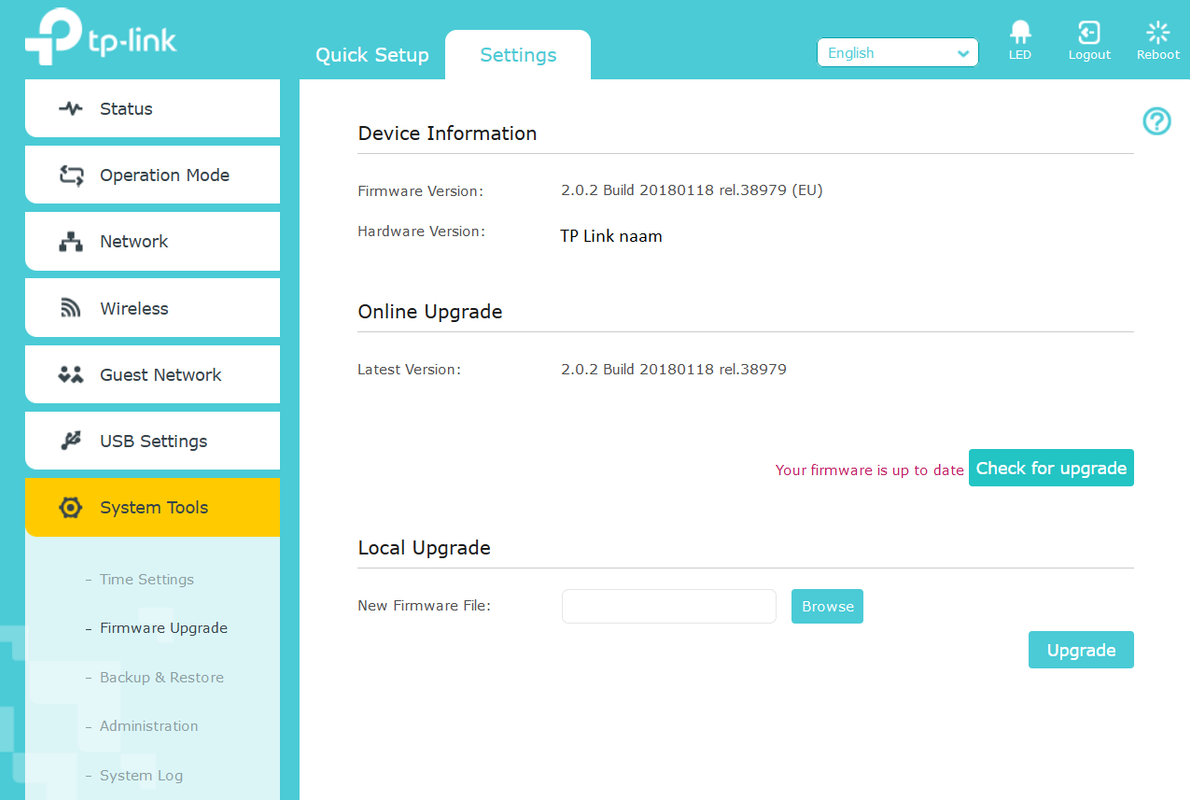
Task: Open Backup & Restore submenu item
Action: (162, 677)
